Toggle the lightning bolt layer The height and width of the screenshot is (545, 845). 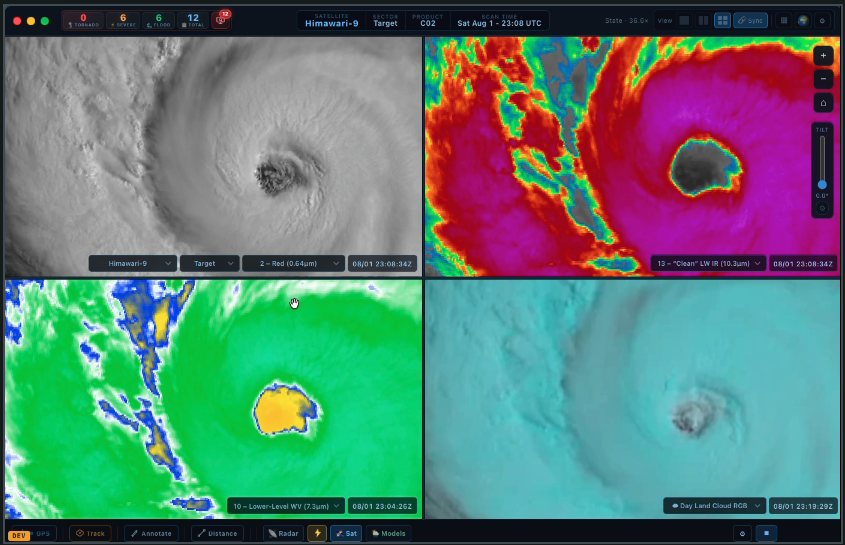(x=317, y=533)
